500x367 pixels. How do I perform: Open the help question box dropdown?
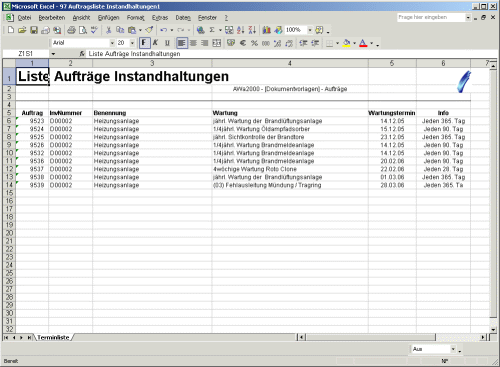[468, 17]
